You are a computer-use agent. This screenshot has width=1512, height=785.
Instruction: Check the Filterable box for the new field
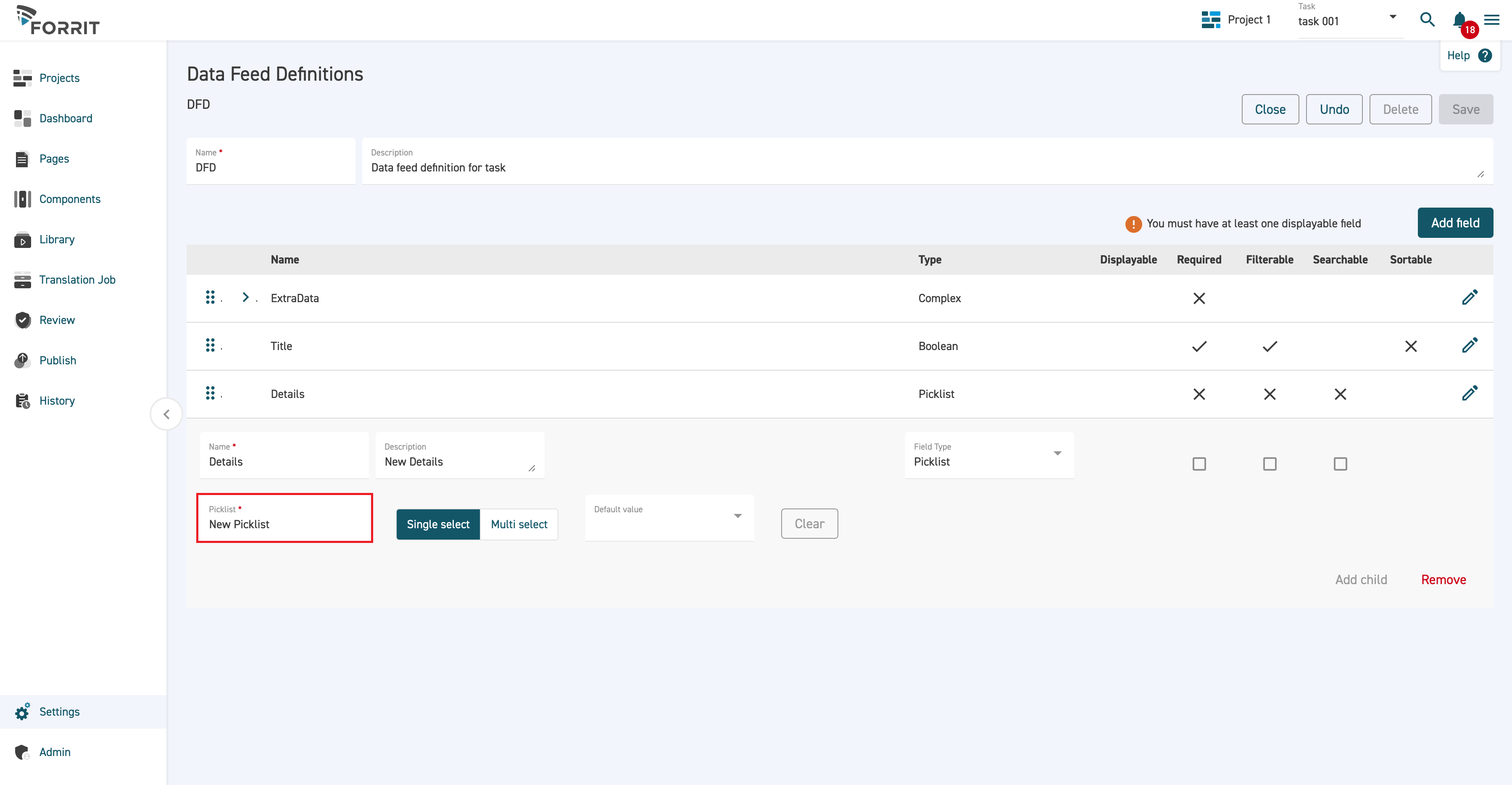[x=1270, y=464]
